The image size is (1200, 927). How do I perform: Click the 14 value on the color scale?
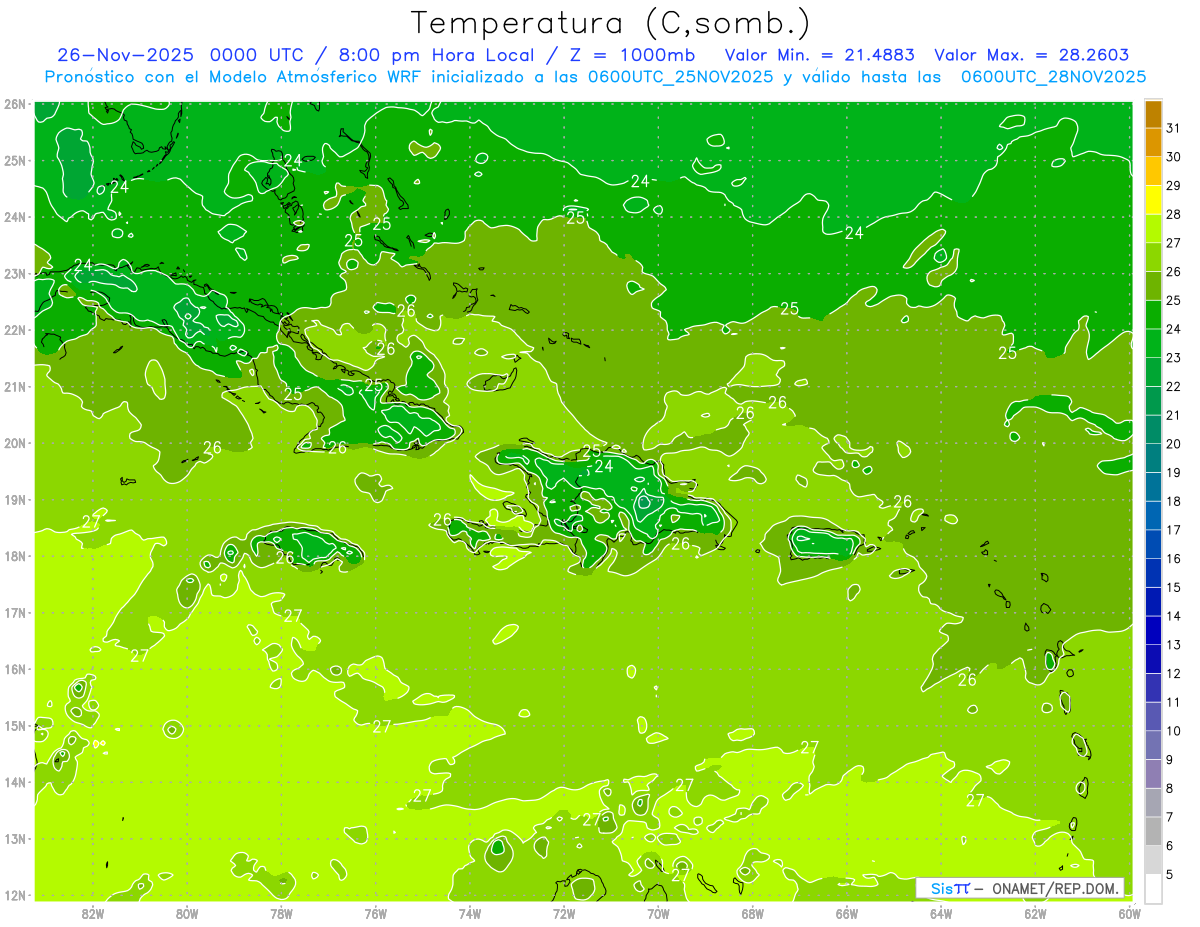[x=1173, y=616]
